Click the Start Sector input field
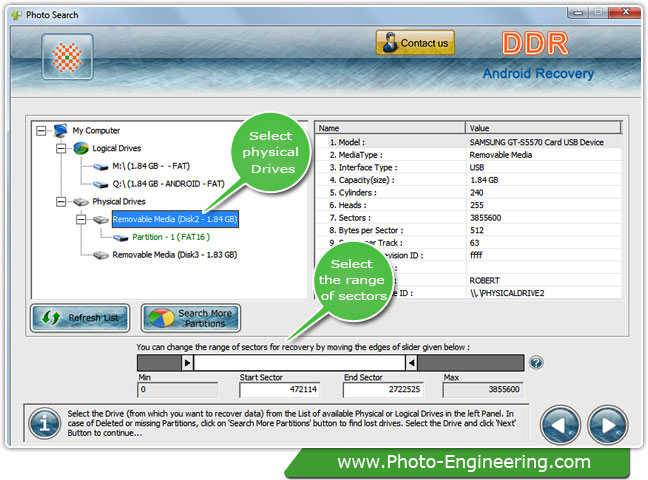 [x=279, y=390]
